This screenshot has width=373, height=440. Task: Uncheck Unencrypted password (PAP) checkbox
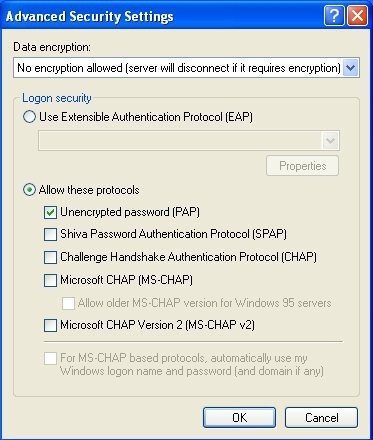click(x=50, y=212)
